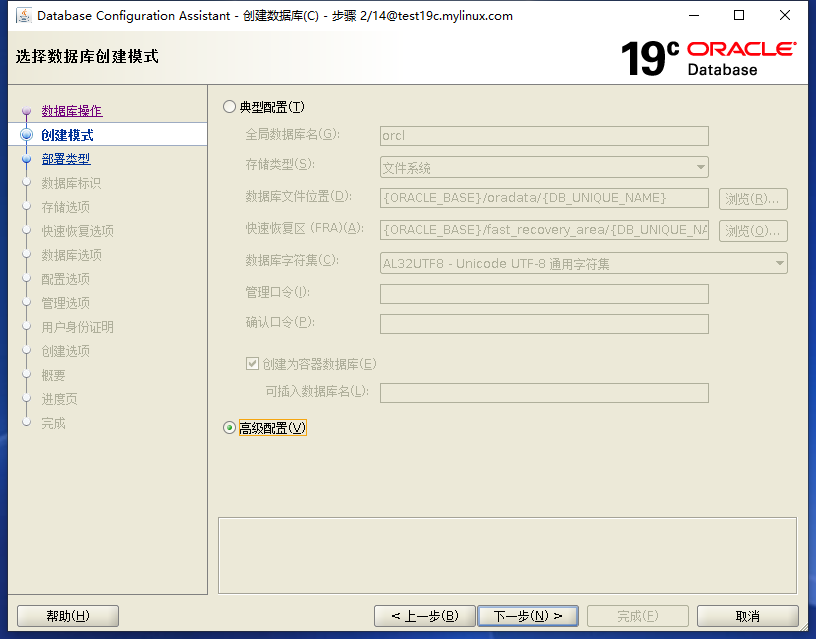Click 浏览(R)... button for database file location
The width and height of the screenshot is (816, 639).
tap(753, 199)
